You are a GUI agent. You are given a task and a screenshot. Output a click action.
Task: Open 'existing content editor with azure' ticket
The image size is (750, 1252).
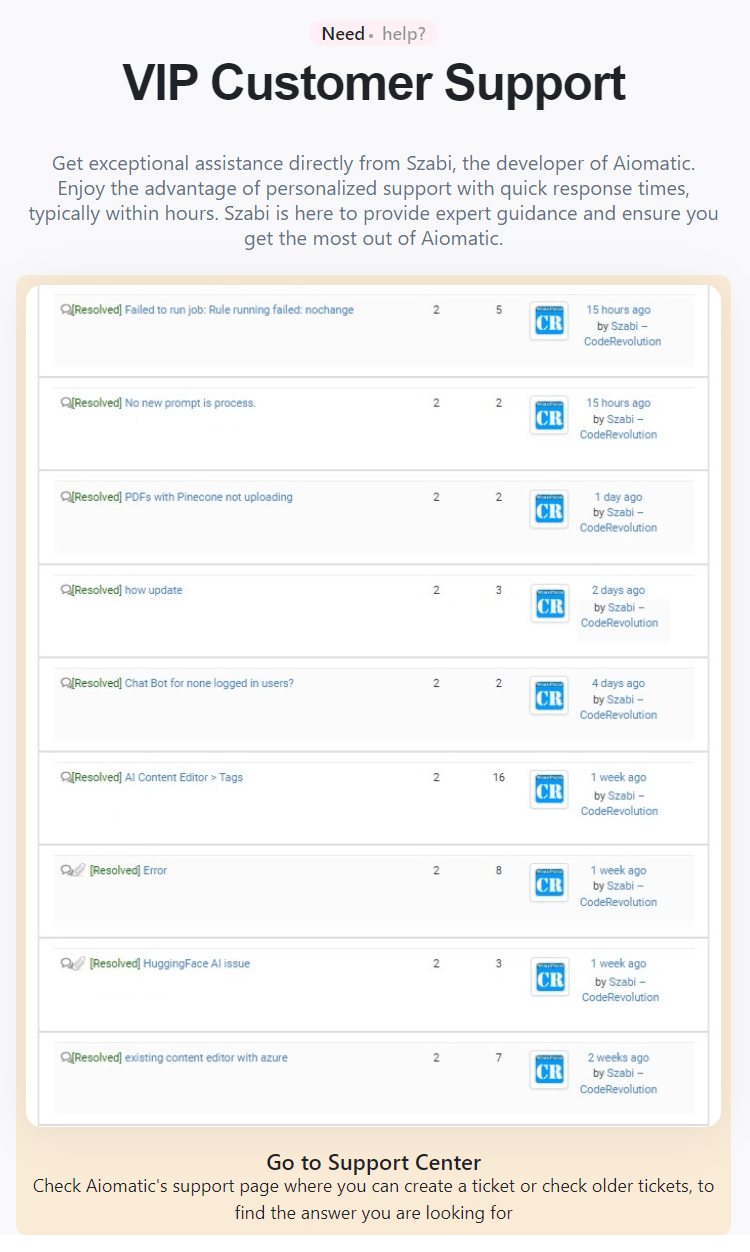pos(206,1057)
